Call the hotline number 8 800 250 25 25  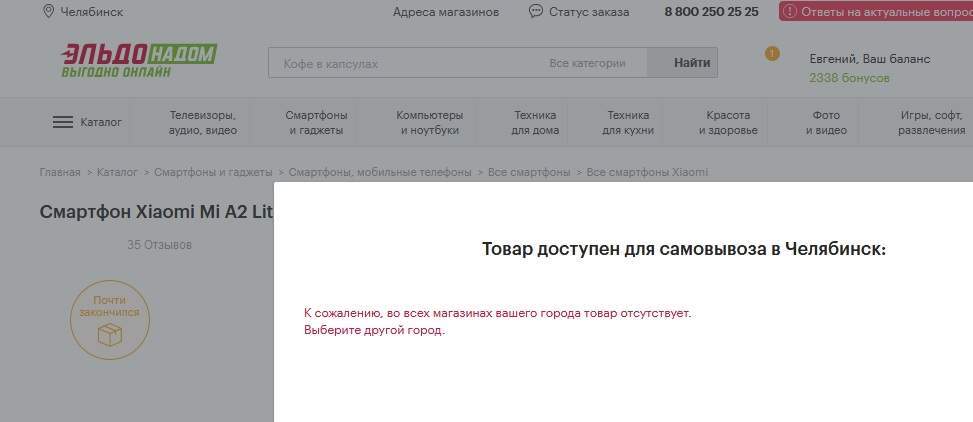pyautogui.click(x=711, y=12)
